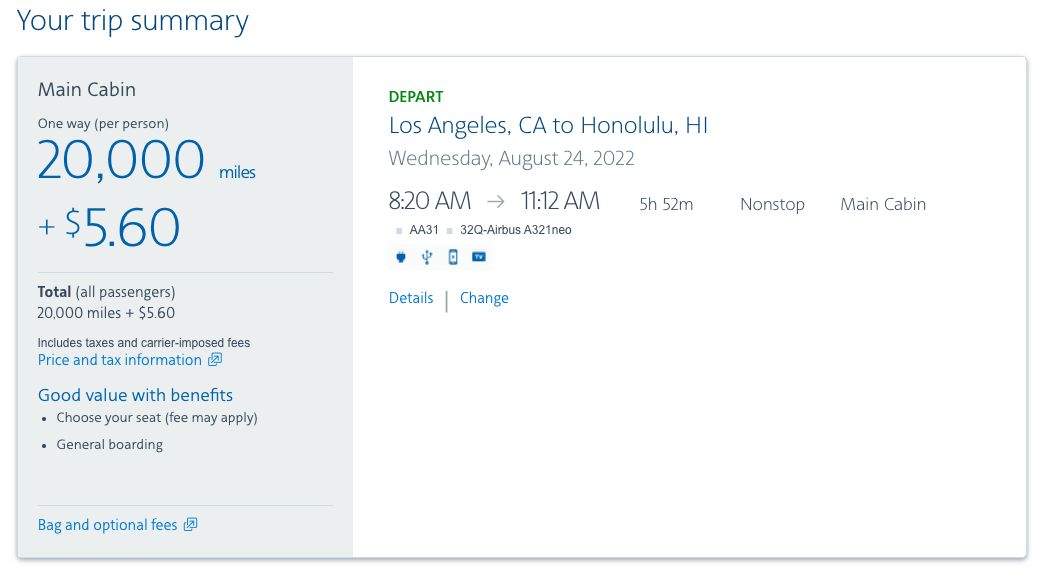Select the 32Q-Airbus A321neo aircraft label

tap(515, 230)
